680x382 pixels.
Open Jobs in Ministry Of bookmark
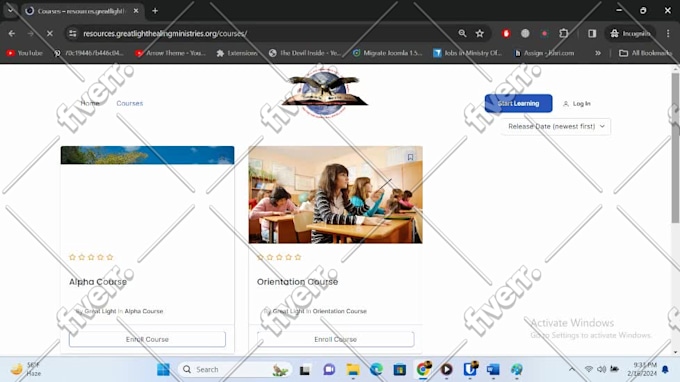[x=468, y=53]
